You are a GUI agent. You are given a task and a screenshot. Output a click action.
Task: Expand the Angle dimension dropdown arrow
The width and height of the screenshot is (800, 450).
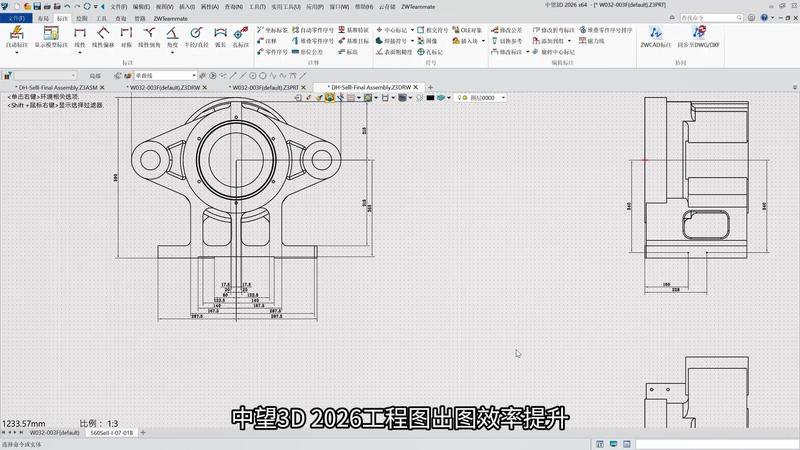172,53
